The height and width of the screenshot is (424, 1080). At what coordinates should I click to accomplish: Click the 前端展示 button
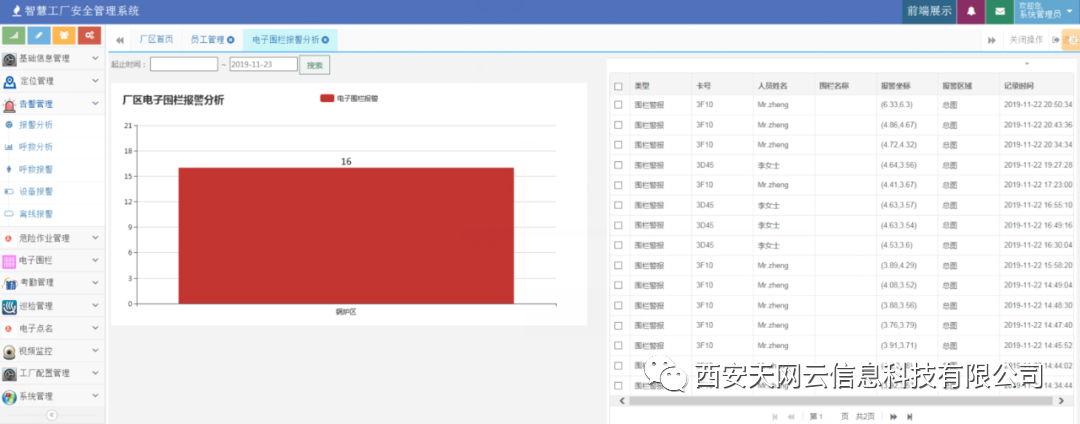point(929,12)
